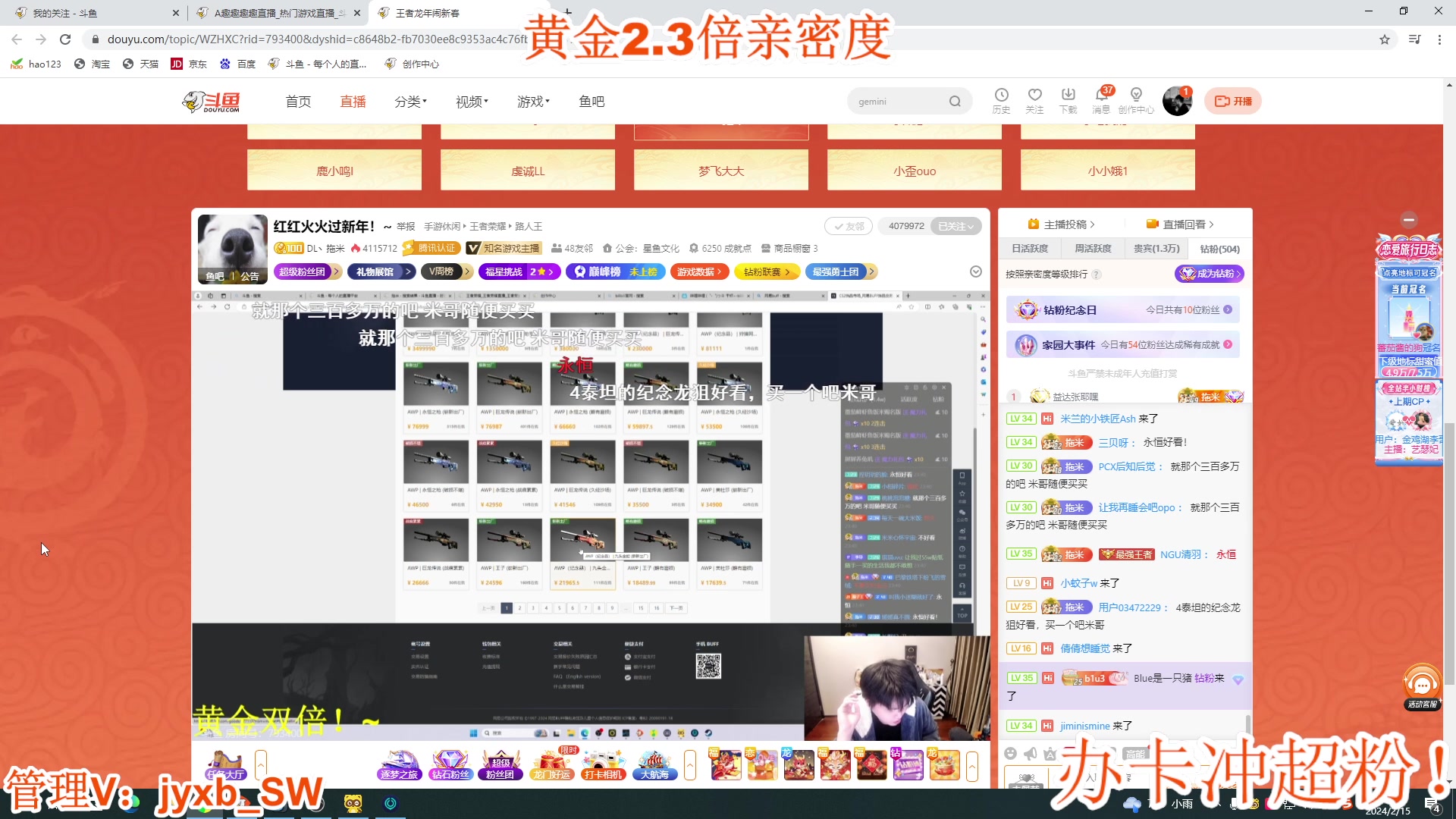This screenshot has width=1456, height=819.
Task: Open 主播投稿 link
Action: click(1061, 224)
